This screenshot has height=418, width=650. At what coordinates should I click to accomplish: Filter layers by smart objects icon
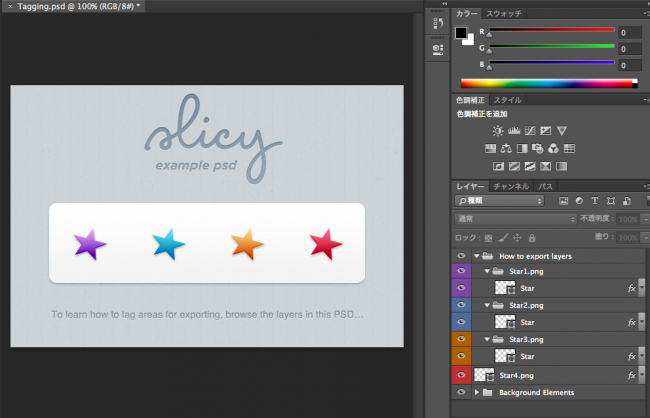626,201
